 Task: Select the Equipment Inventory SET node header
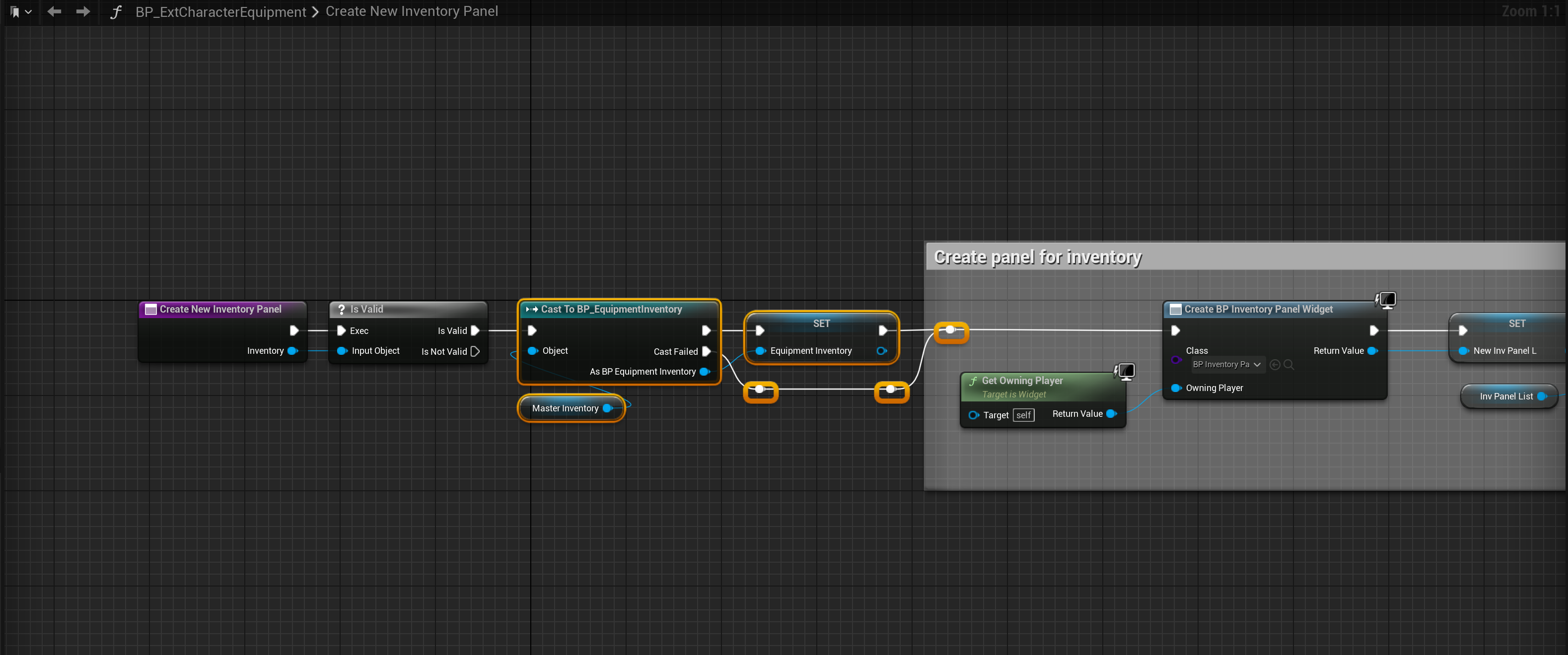coord(821,324)
